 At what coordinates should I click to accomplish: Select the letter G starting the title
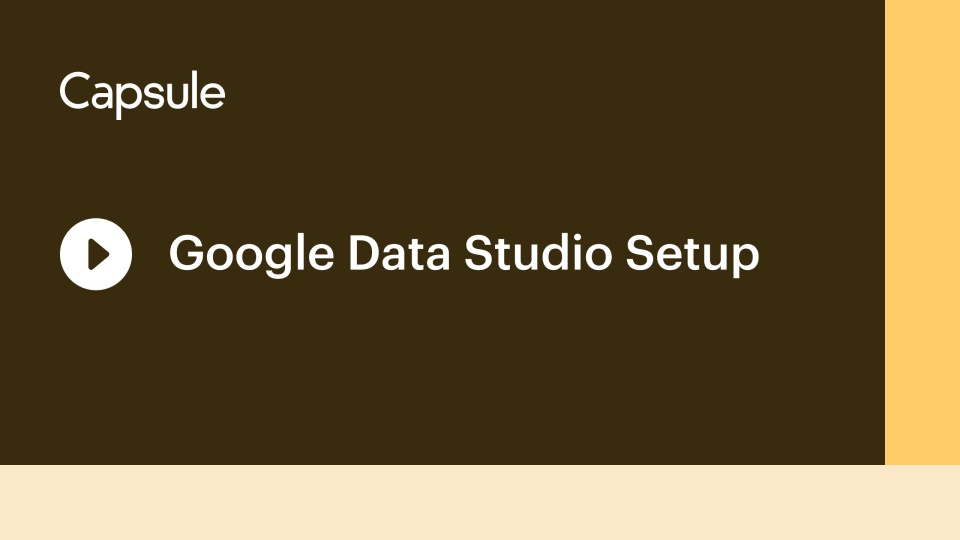186,252
